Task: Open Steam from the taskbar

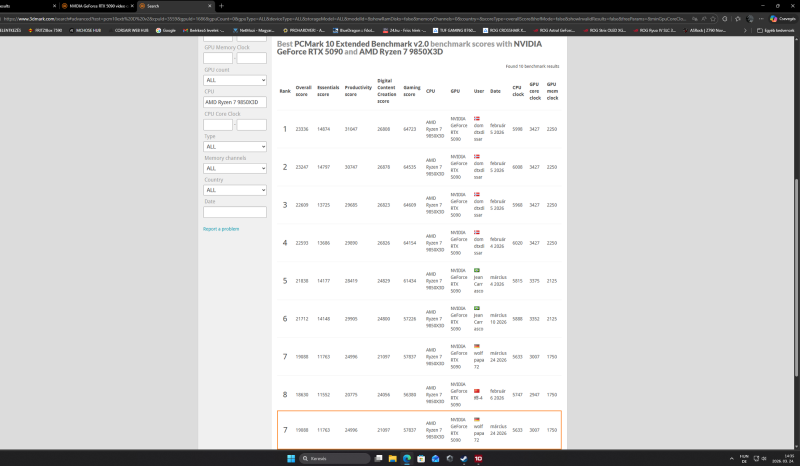Action: coord(464,458)
